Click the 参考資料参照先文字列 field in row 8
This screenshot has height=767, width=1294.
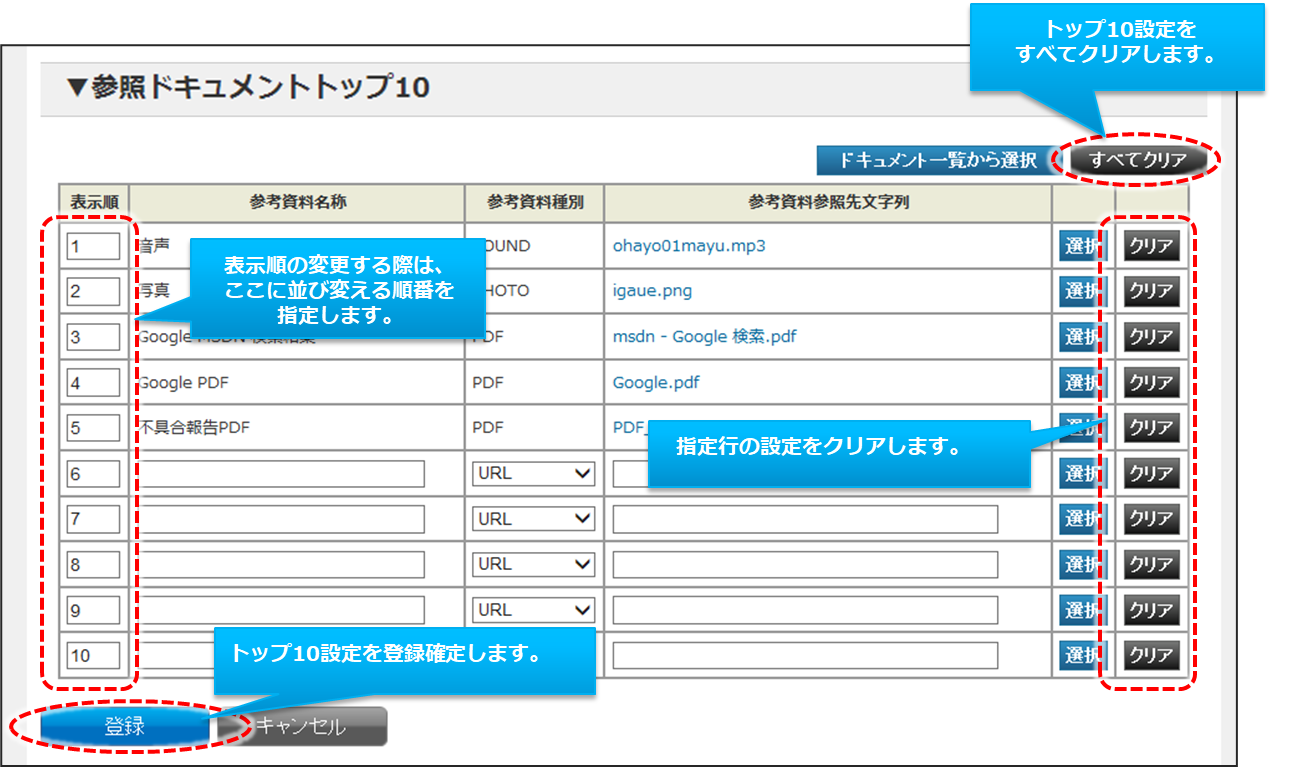pyautogui.click(x=805, y=564)
